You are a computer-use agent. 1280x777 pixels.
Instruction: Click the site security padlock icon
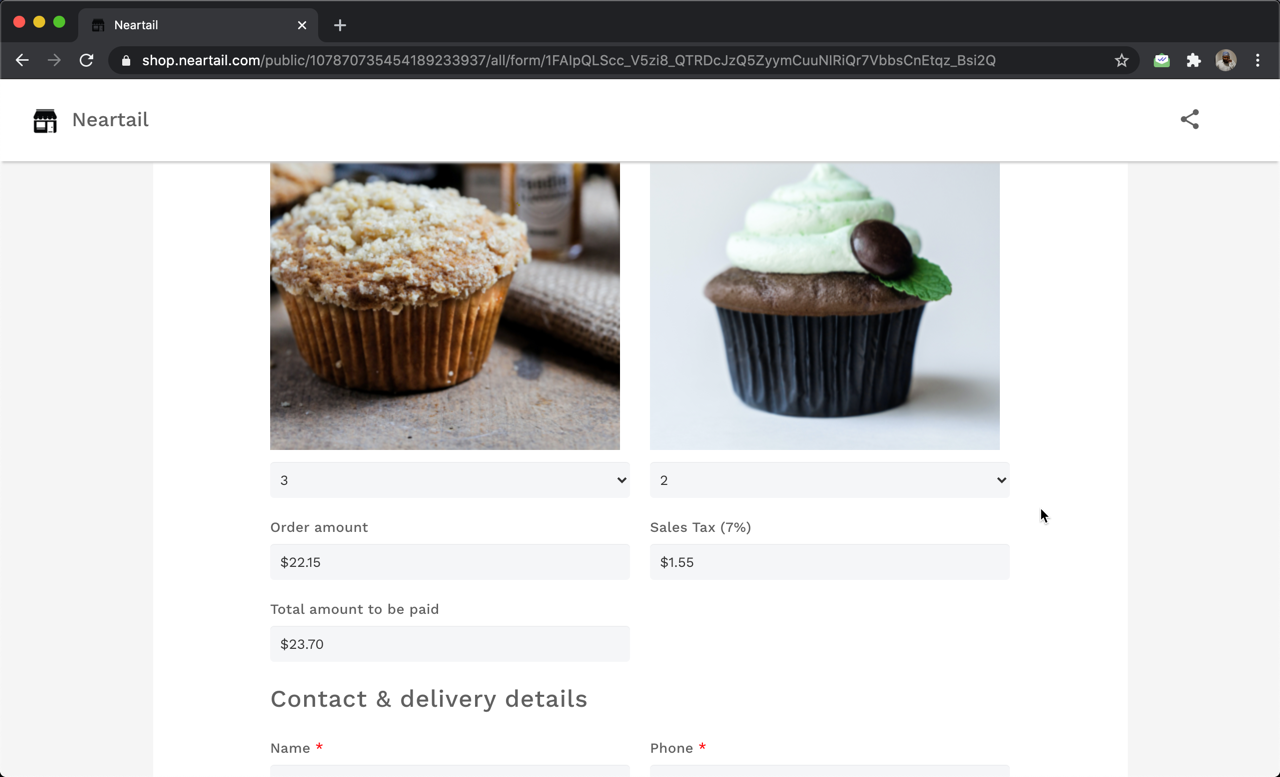tap(125, 60)
